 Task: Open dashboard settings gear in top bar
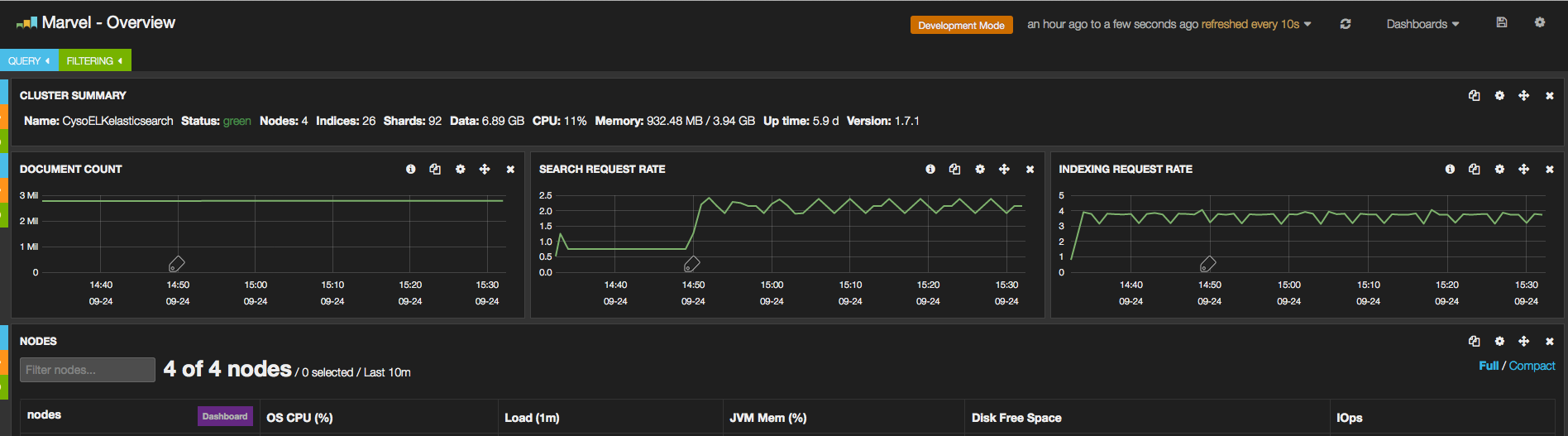tap(1540, 22)
